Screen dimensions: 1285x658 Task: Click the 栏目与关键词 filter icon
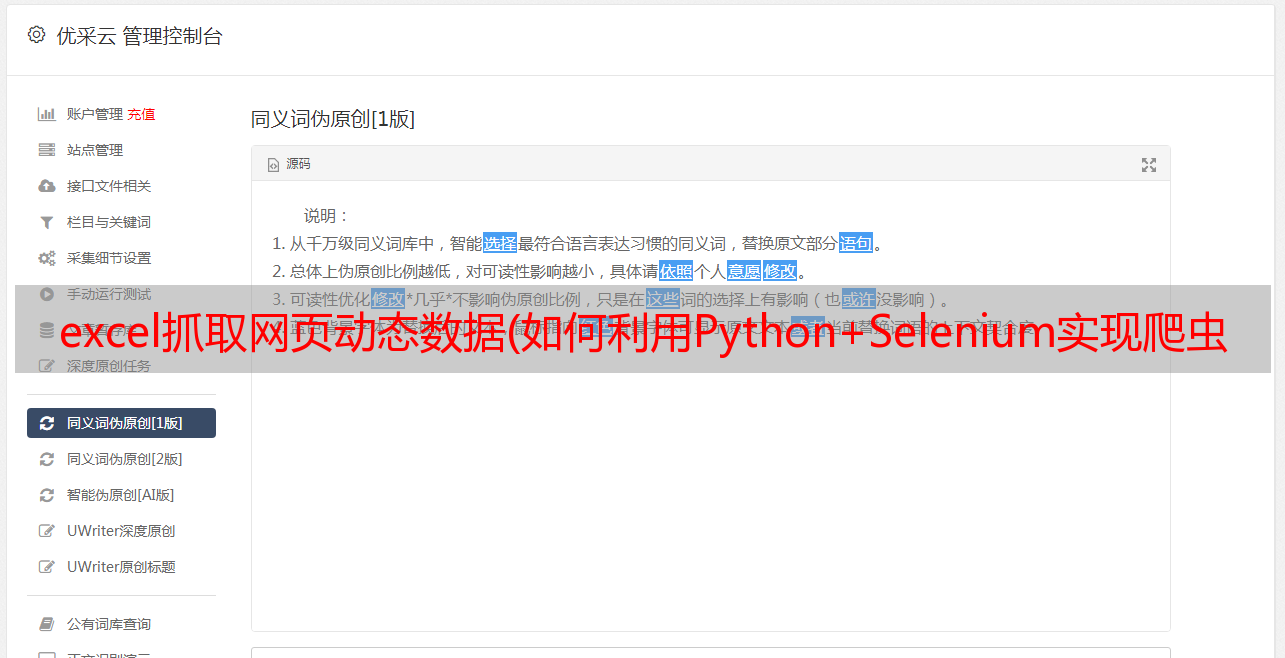[x=46, y=222]
